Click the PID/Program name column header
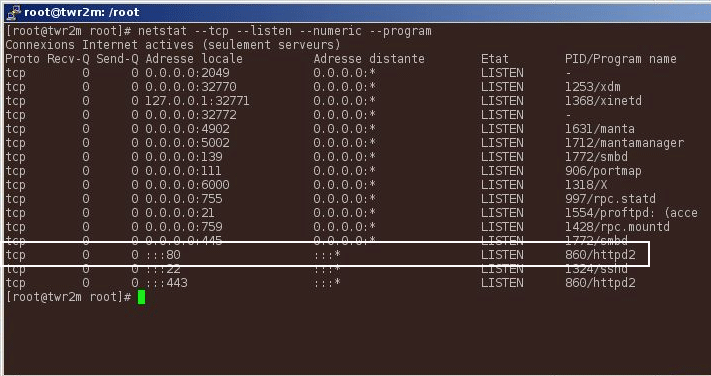Screen dimensions: 711x376 621,59
